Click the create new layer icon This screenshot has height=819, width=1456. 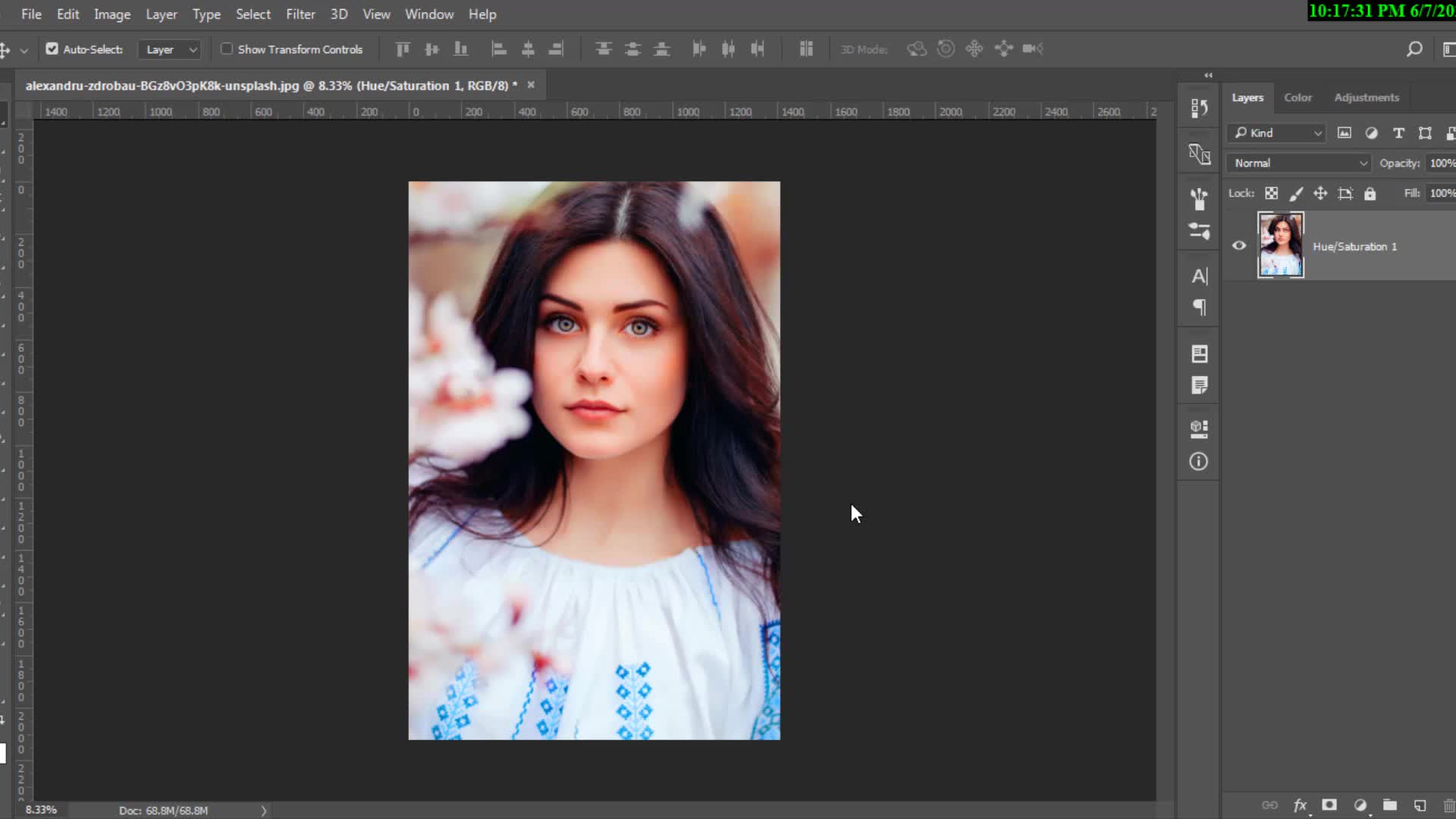[x=1420, y=805]
